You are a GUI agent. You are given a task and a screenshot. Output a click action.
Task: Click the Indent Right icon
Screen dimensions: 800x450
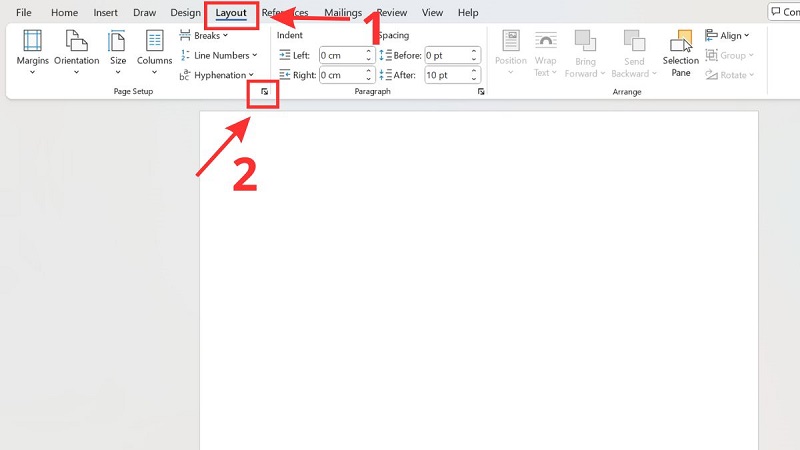(285, 75)
